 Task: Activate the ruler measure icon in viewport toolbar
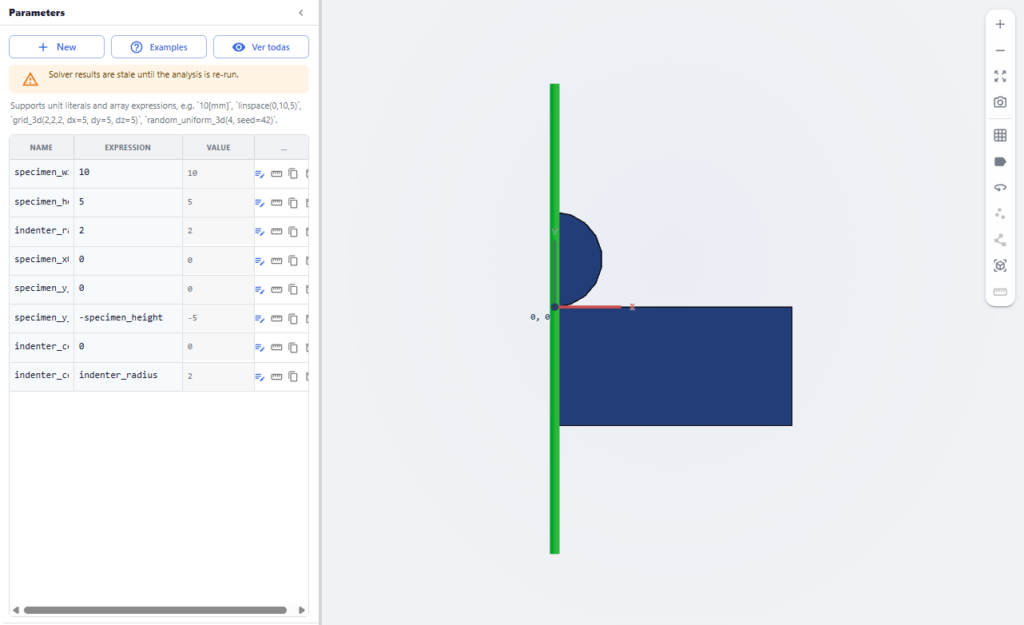pos(1000,292)
